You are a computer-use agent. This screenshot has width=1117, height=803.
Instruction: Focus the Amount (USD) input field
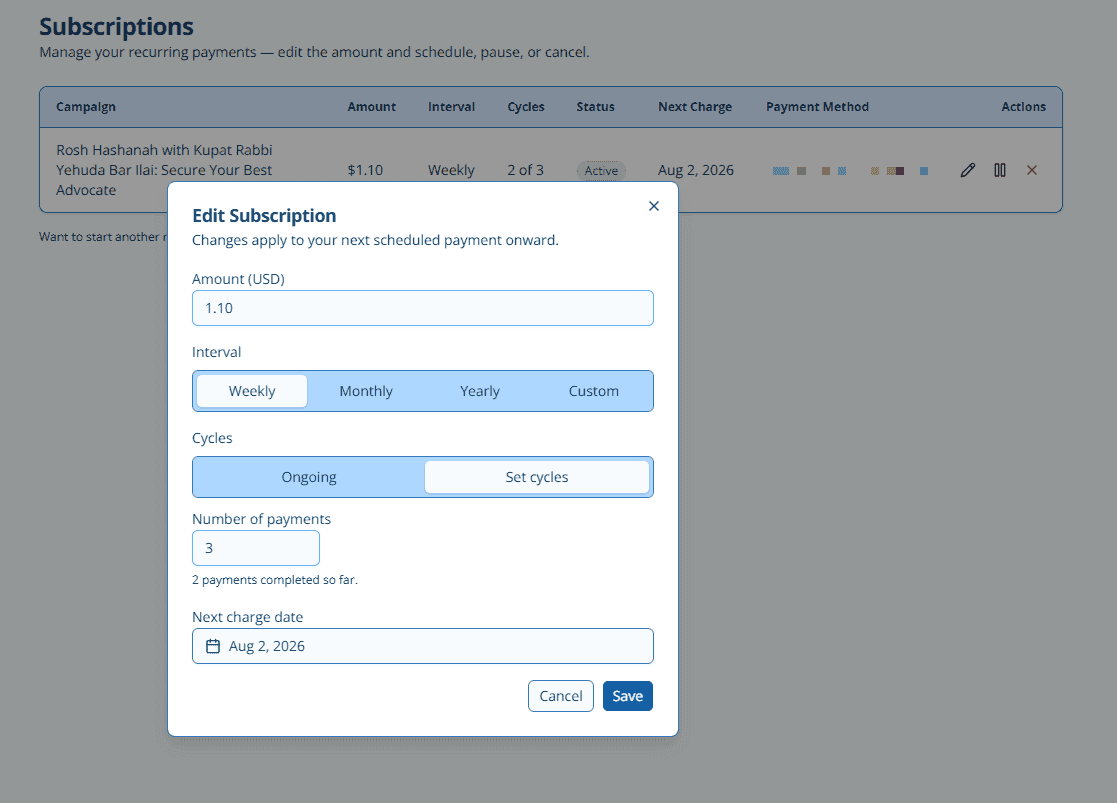[x=422, y=309]
